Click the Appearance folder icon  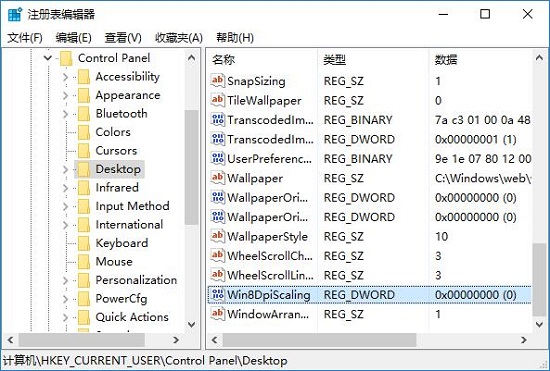pos(83,95)
